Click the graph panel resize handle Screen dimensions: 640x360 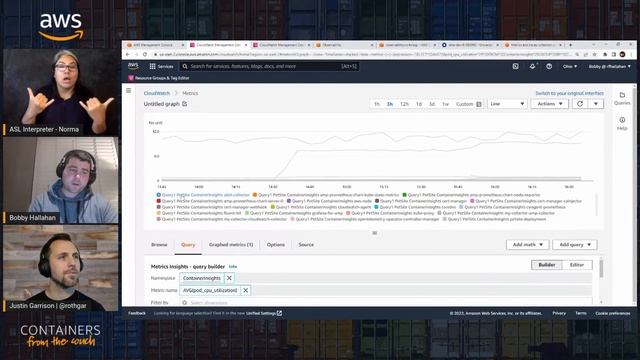[x=374, y=233]
